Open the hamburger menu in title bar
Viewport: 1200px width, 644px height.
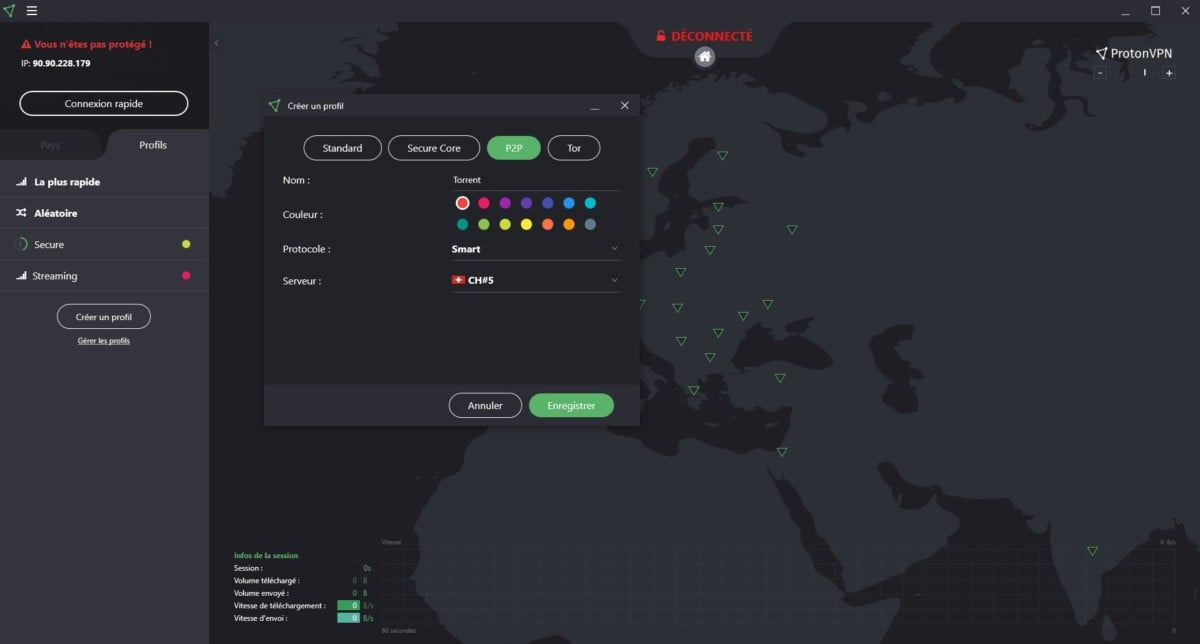[x=32, y=11]
